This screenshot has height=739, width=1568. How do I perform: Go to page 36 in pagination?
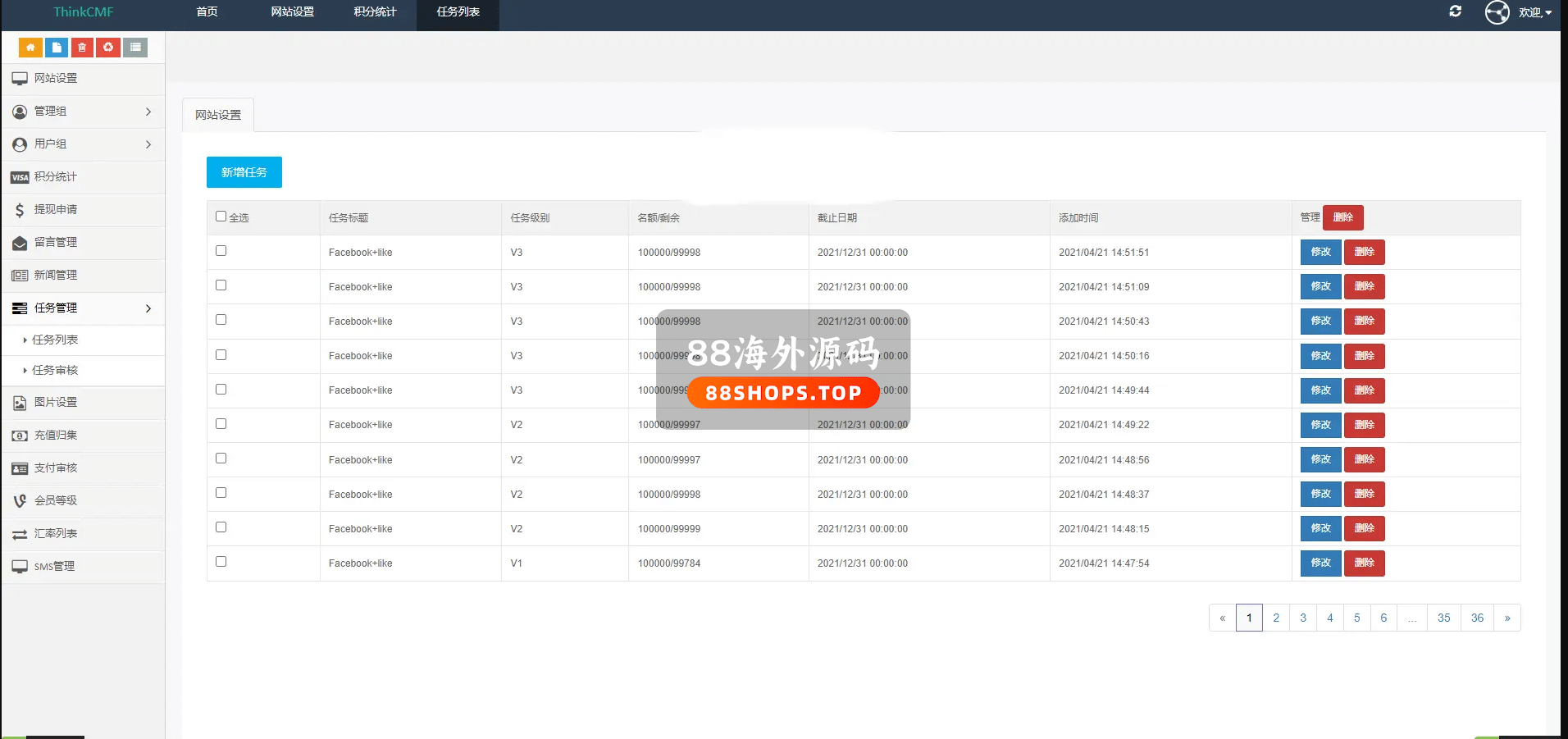click(x=1476, y=618)
